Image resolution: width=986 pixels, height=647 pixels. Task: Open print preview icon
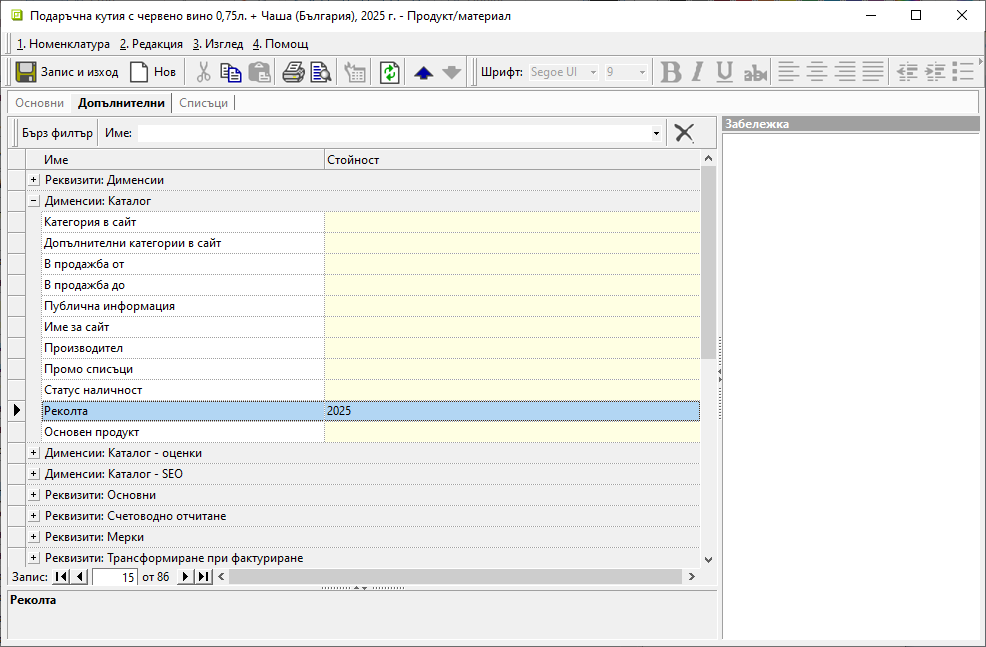[321, 72]
